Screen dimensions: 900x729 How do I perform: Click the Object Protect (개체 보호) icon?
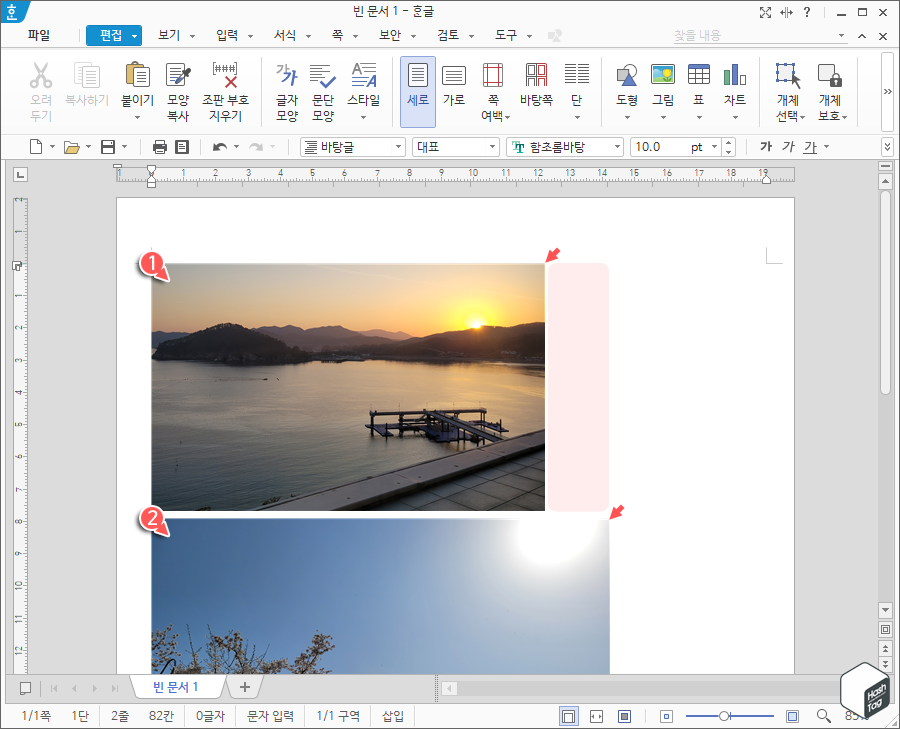pyautogui.click(x=829, y=75)
